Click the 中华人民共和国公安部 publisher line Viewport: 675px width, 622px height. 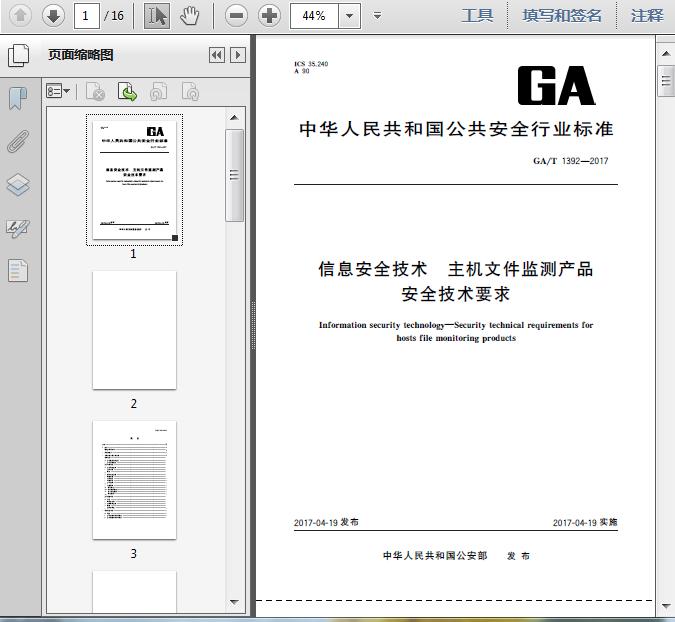click(435, 556)
